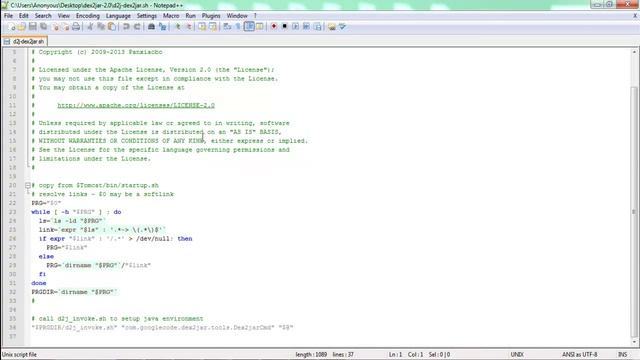Click the last toolbar icon with checkmark

(x=342, y=27)
